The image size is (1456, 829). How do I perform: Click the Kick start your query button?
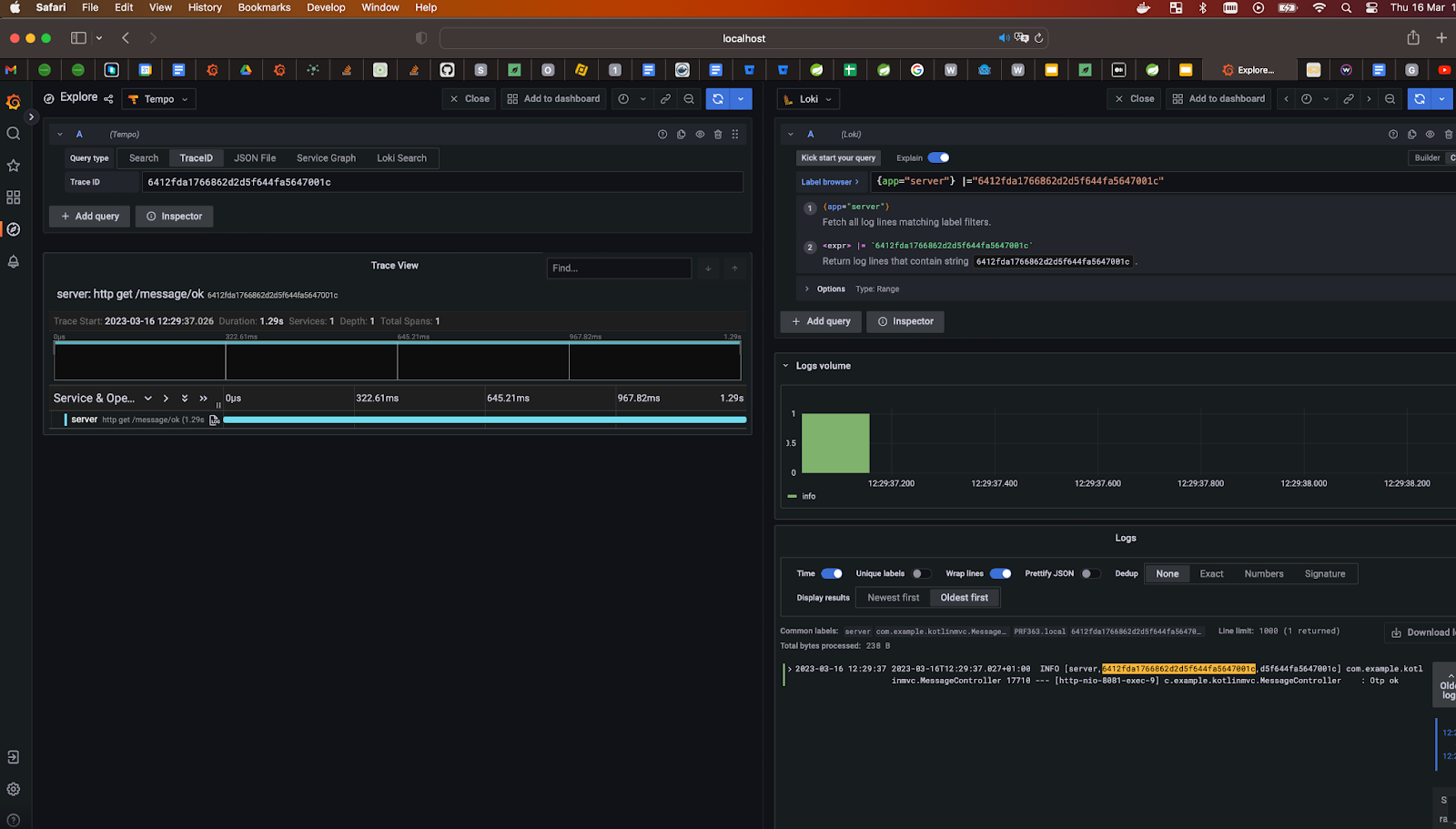pyautogui.click(x=837, y=157)
